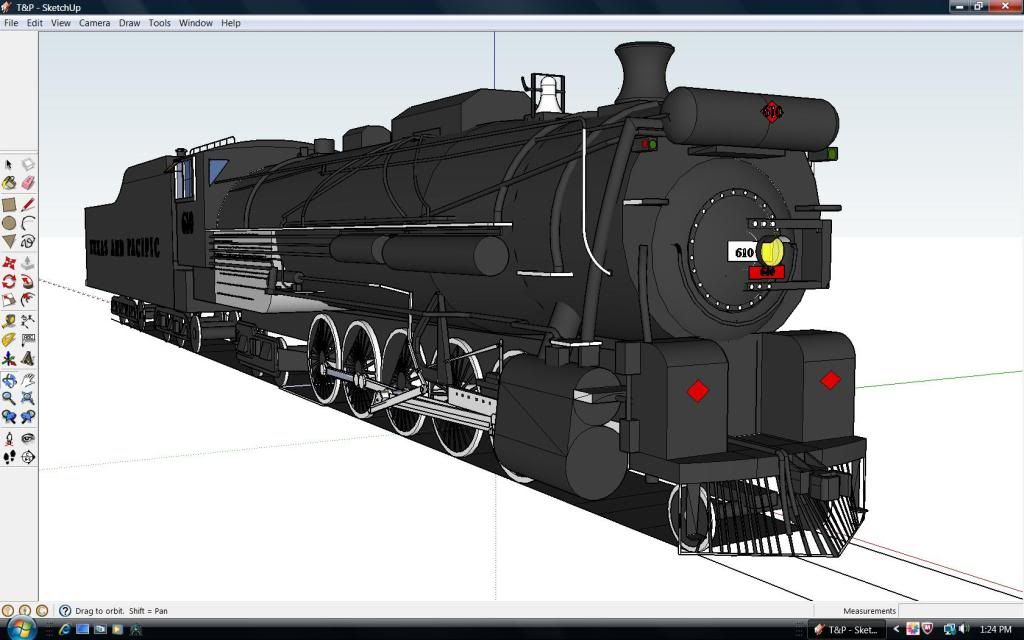Open the Tools menu
This screenshot has width=1024, height=640.
click(x=159, y=23)
